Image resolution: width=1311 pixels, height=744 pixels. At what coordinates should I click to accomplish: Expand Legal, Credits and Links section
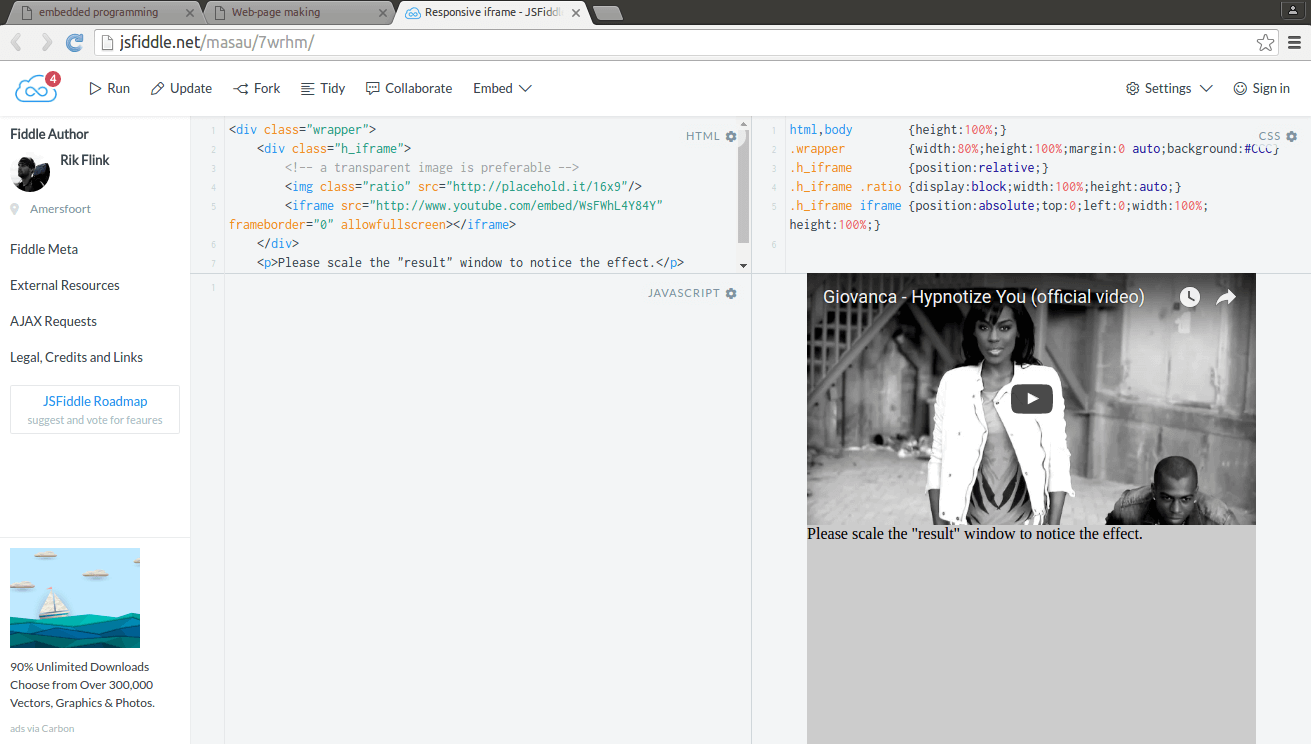[x=76, y=357]
